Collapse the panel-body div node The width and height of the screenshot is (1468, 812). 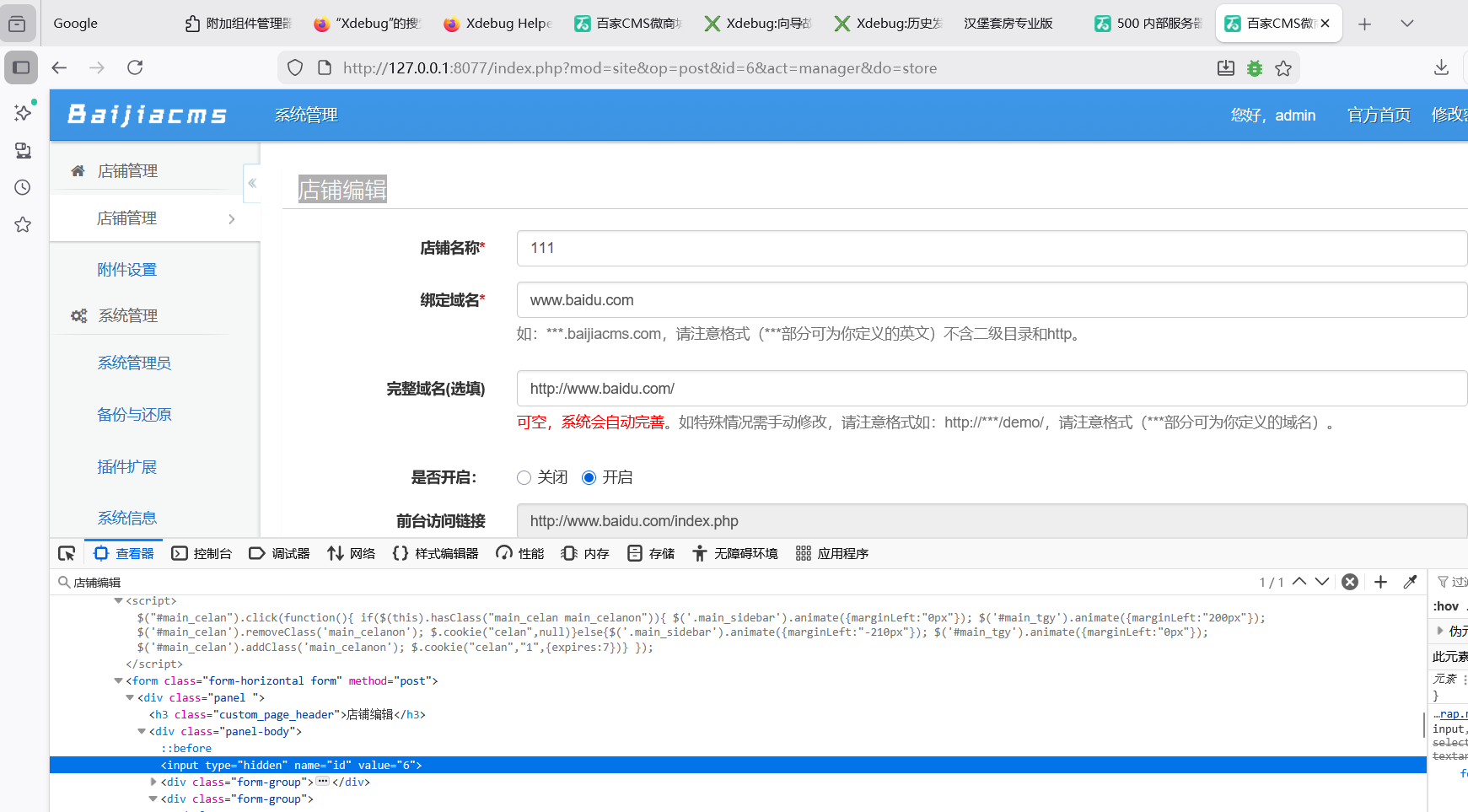point(142,731)
